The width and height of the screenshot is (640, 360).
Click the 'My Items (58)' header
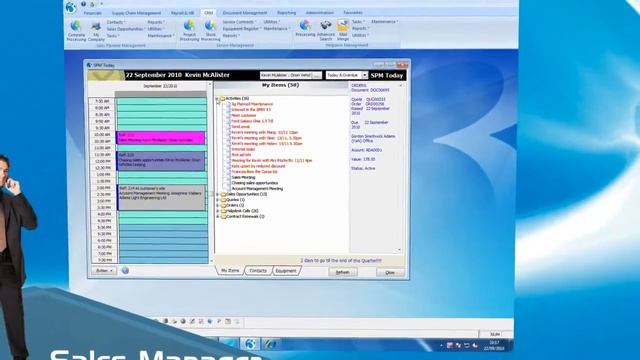coord(280,85)
